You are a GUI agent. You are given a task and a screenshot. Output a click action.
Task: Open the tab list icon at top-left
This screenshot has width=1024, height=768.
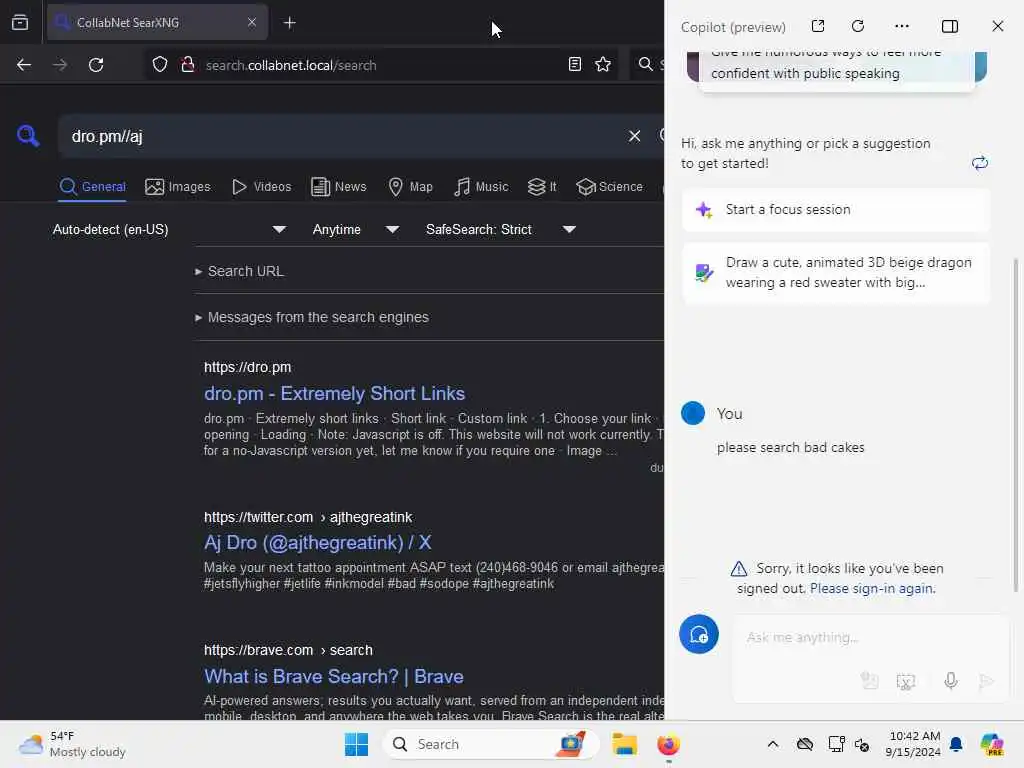click(x=20, y=23)
